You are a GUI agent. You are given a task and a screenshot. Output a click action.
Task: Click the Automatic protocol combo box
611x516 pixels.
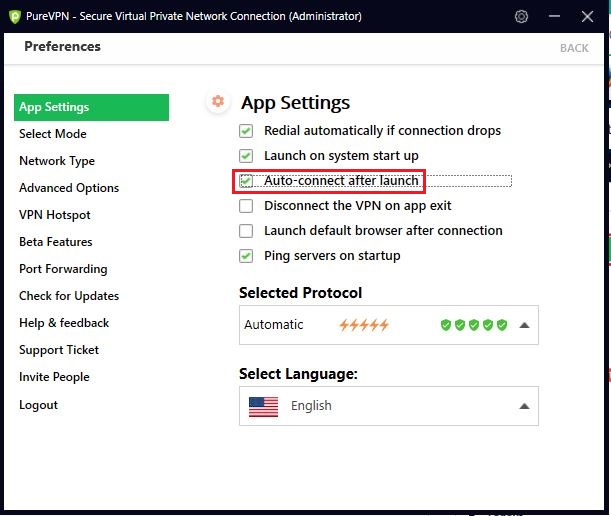(389, 325)
